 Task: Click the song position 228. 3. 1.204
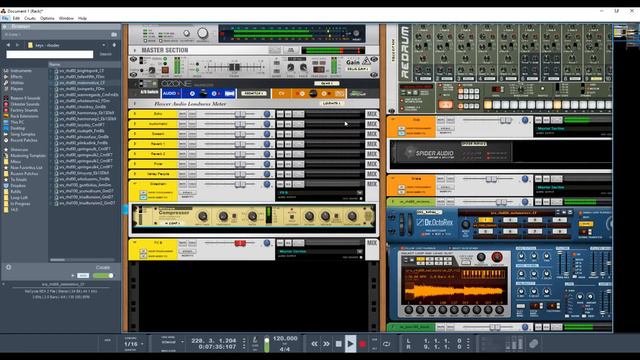pos(214,340)
